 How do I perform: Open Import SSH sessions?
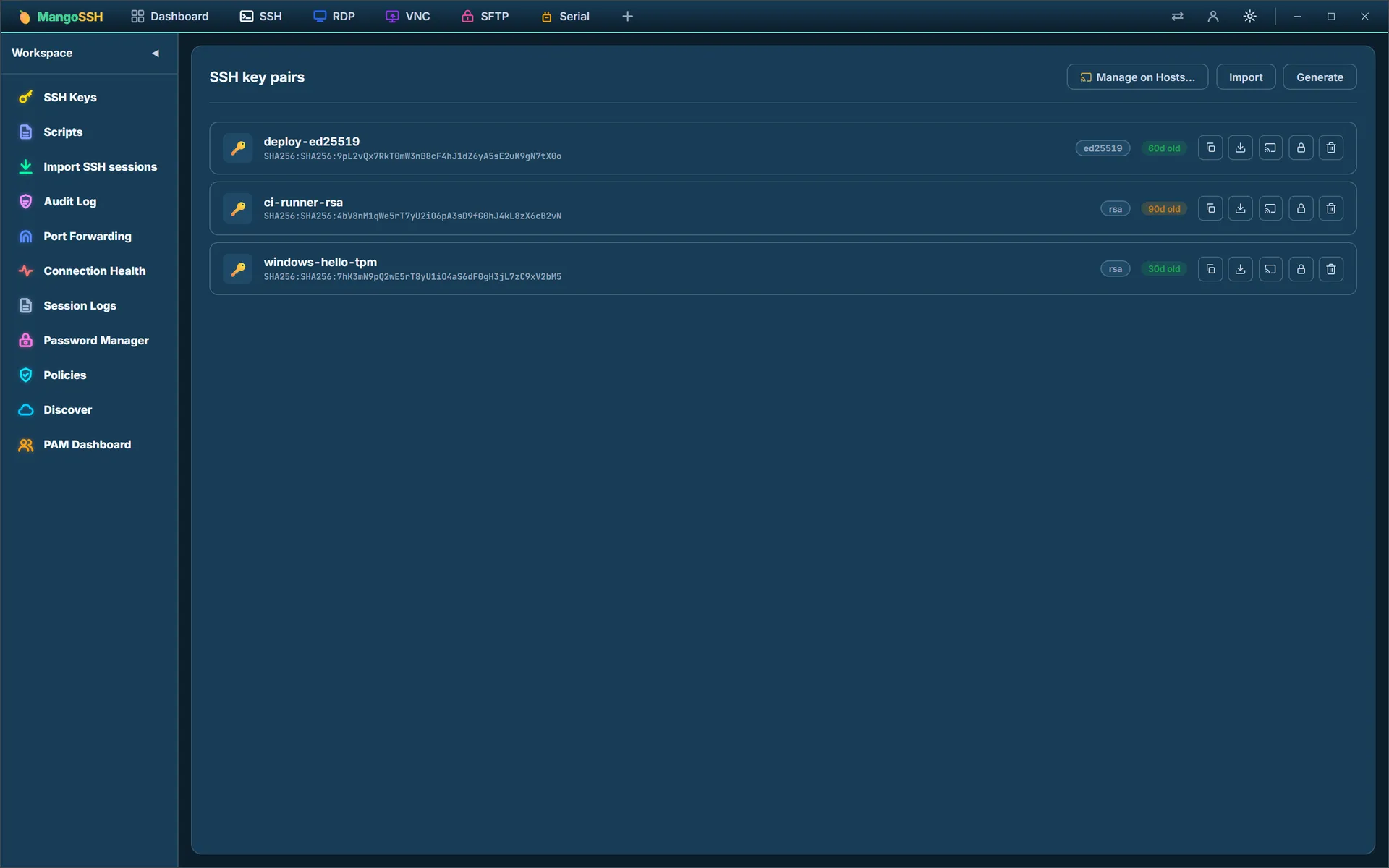tap(89, 166)
